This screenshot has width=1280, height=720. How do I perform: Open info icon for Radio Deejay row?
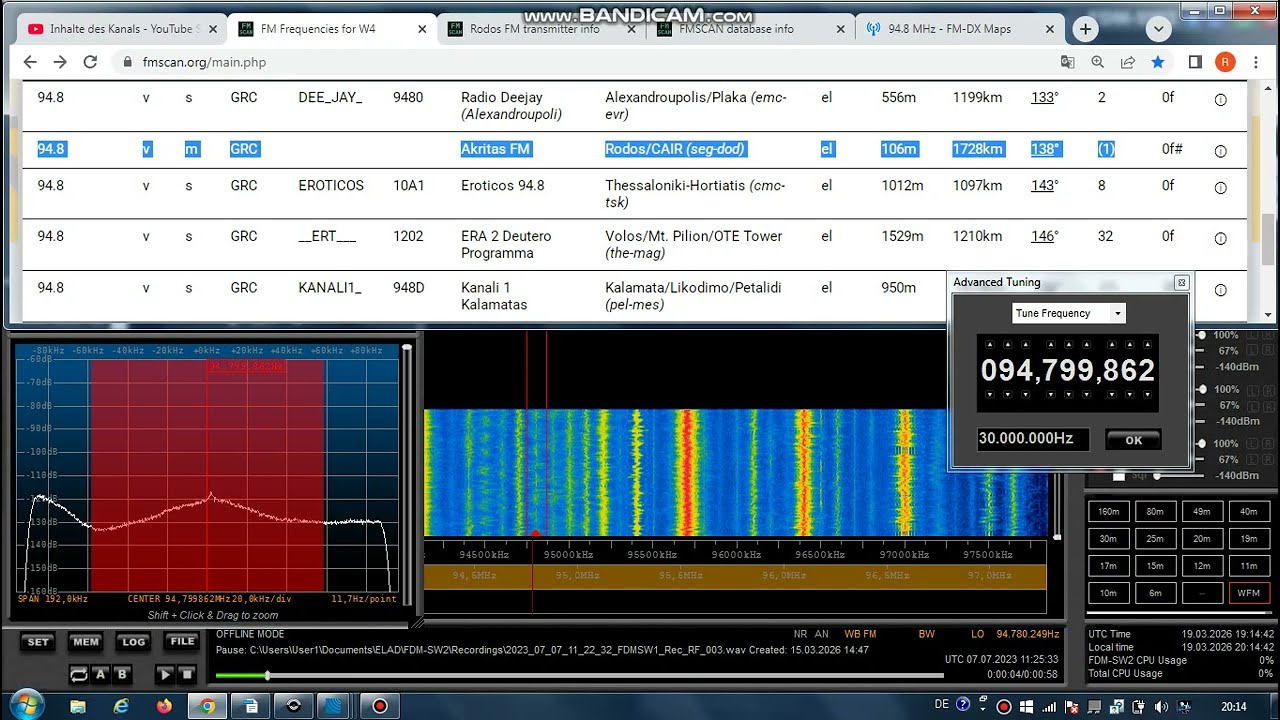(x=1220, y=99)
